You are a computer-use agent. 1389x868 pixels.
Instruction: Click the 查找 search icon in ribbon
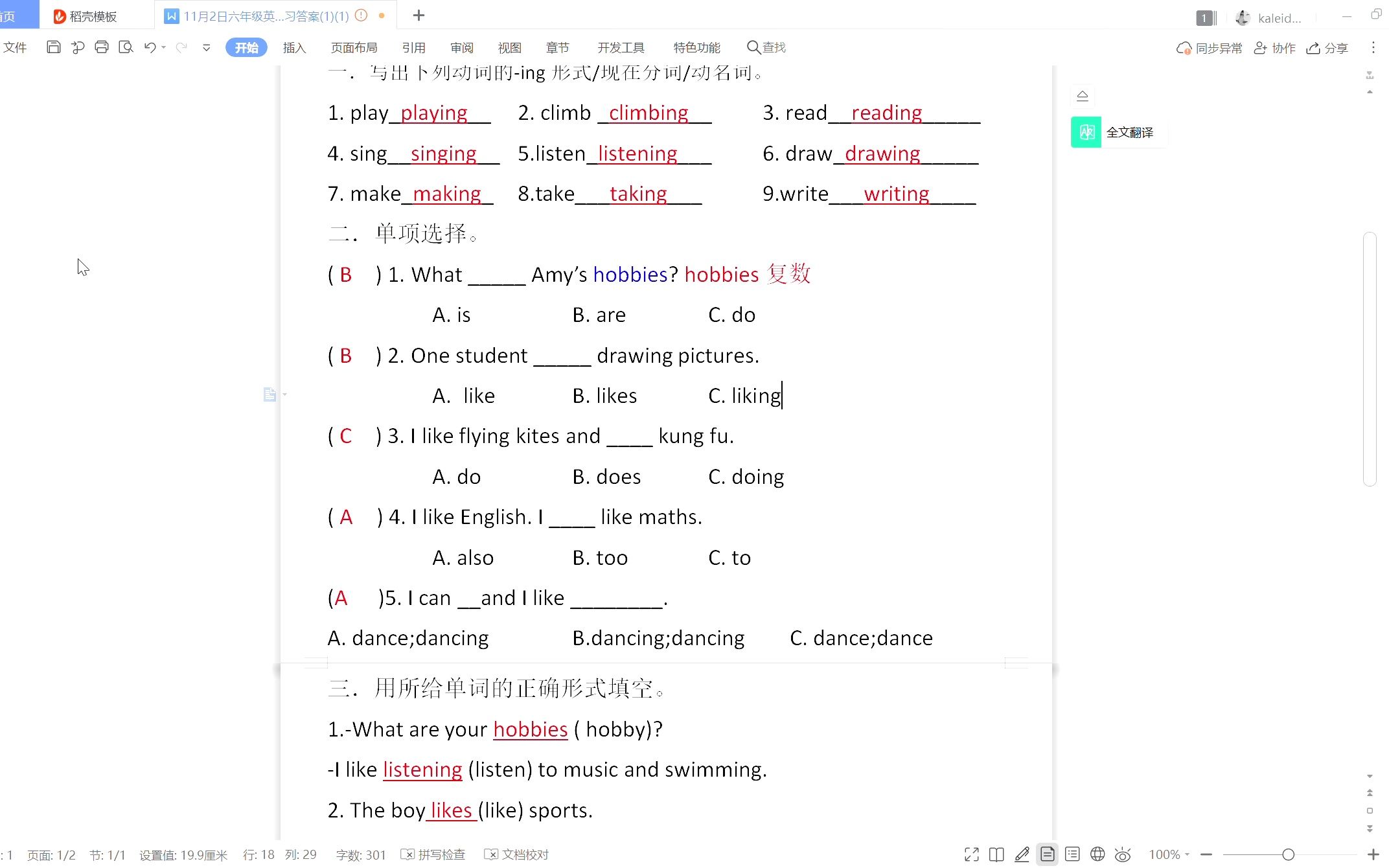(x=754, y=46)
